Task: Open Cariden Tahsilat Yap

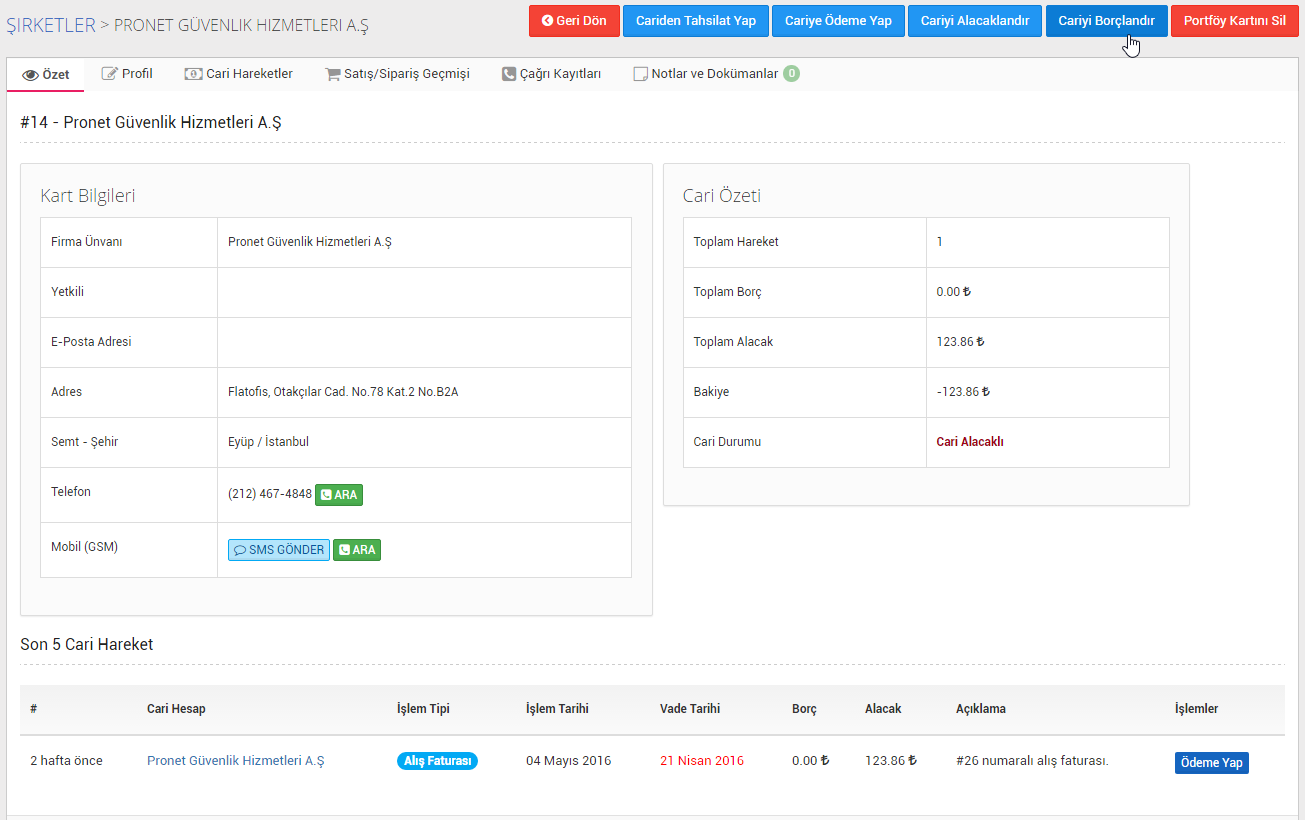Action: click(696, 21)
